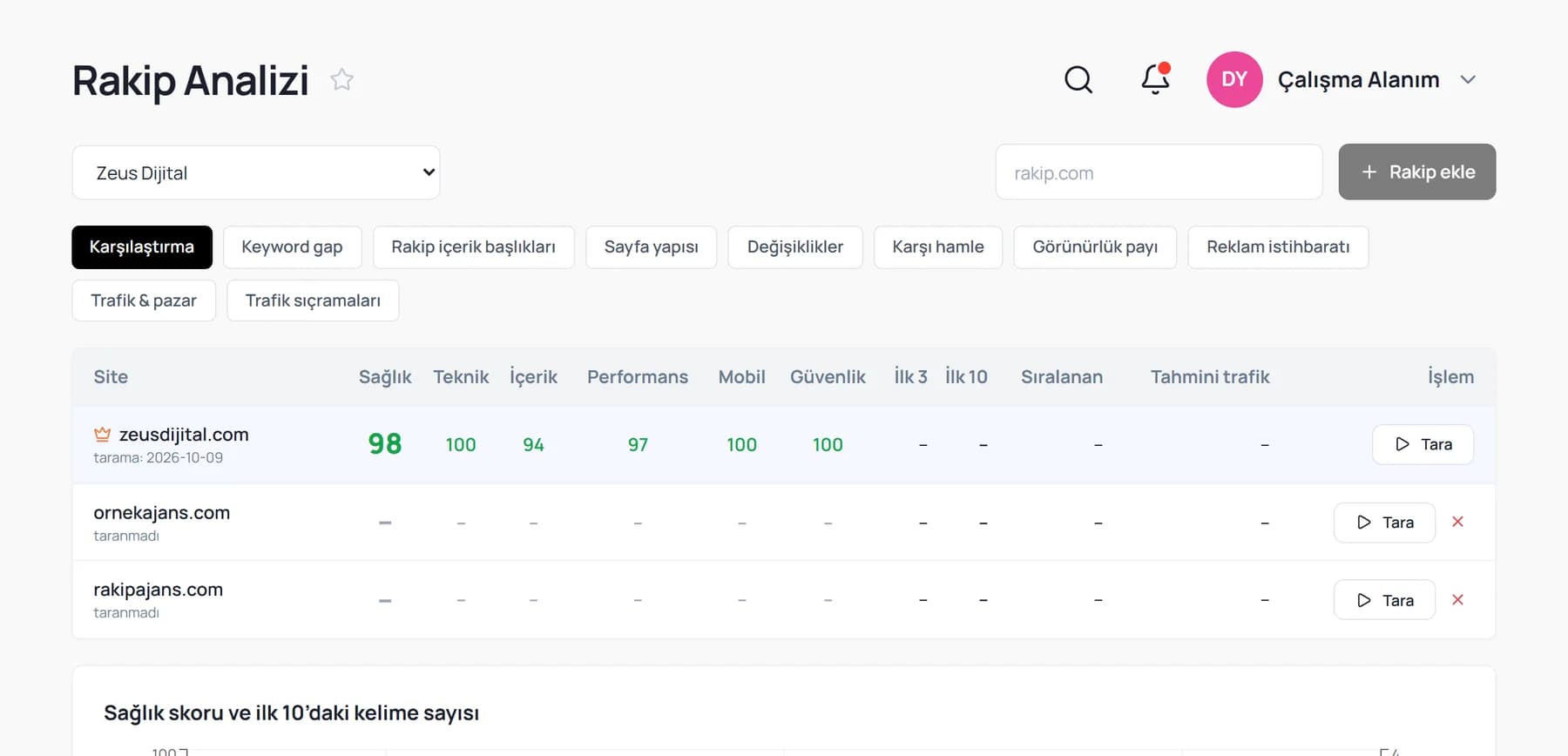
Task: Select the Trafik sıçramaları tab
Action: [x=313, y=300]
